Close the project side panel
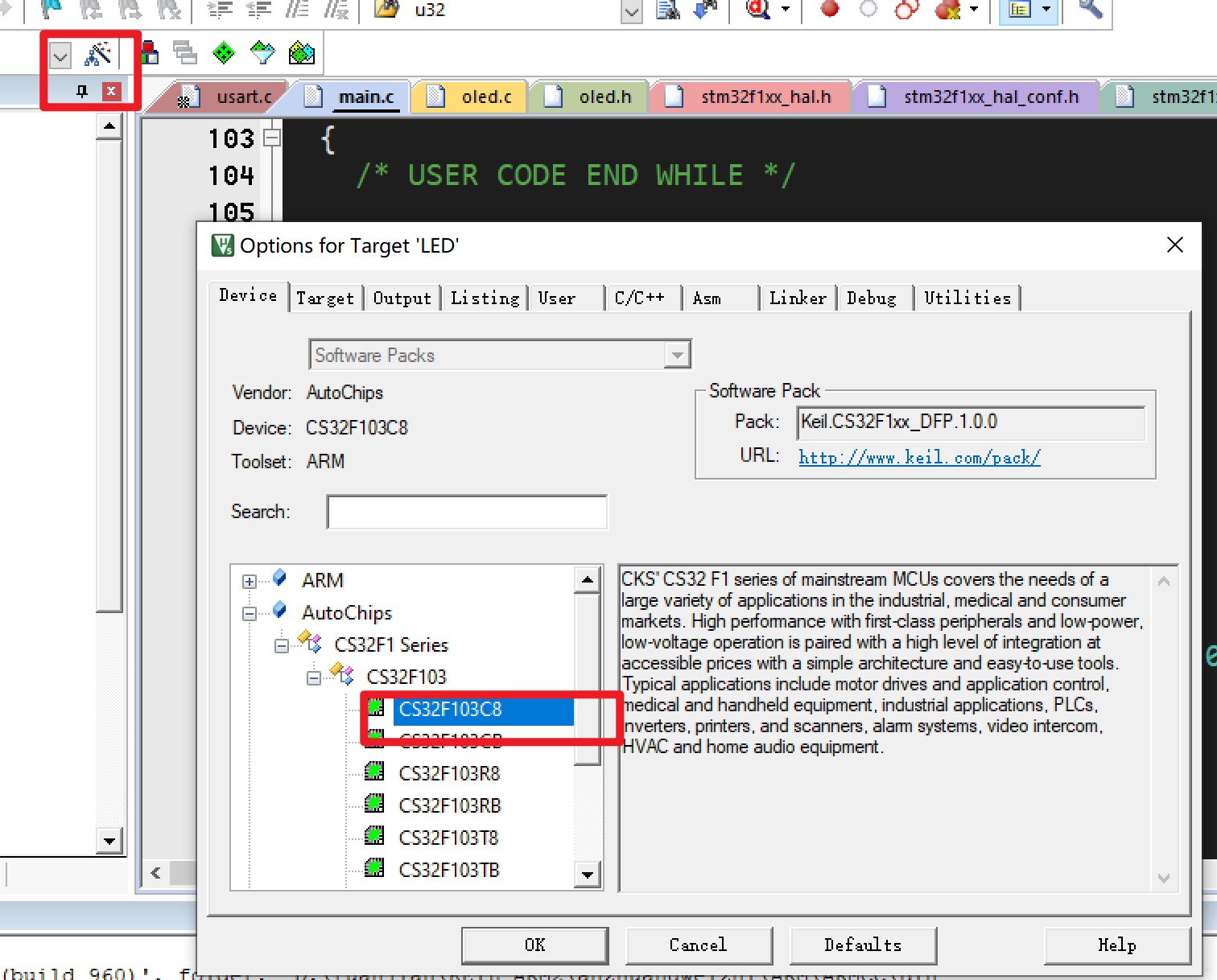The height and width of the screenshot is (980, 1217). click(111, 91)
